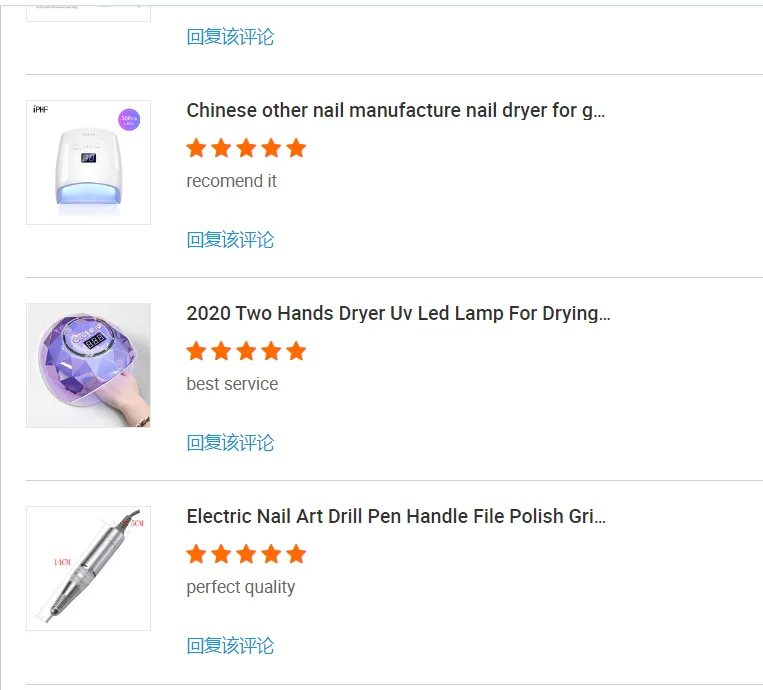763x690 pixels.
Task: Click second star of UV lamp review rating
Action: point(221,351)
